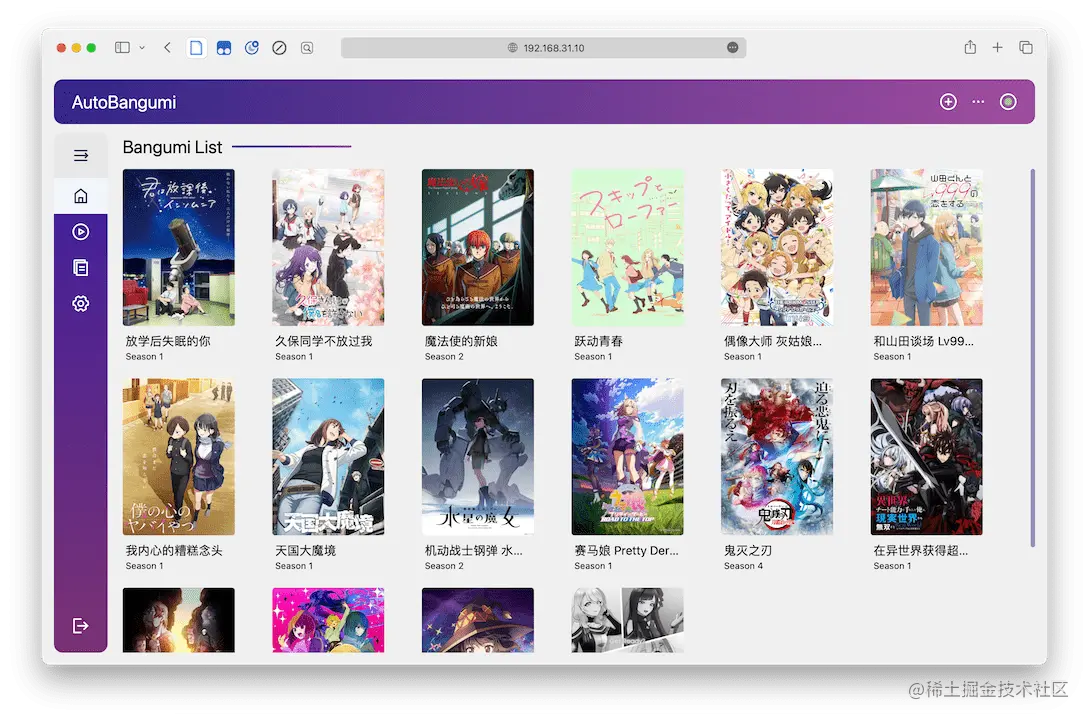
Task: Open the player sidebar icon
Action: pos(81,232)
